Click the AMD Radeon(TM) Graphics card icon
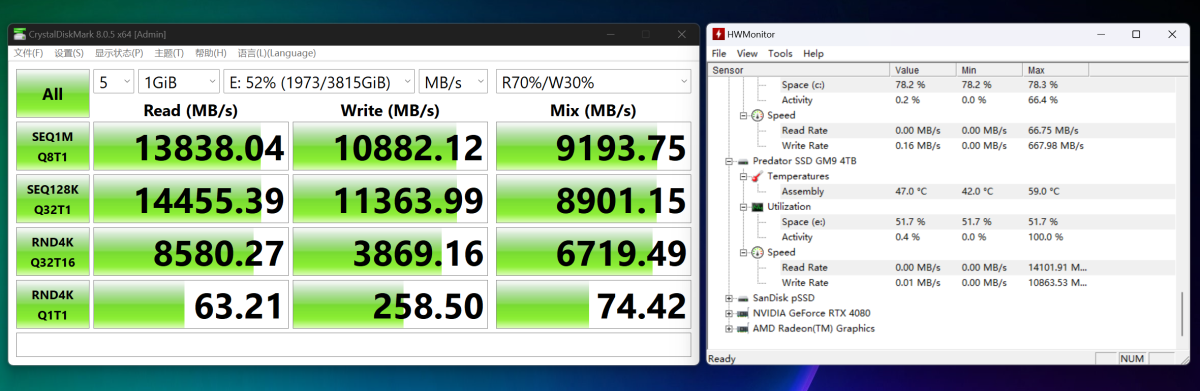The image size is (1200, 391). (x=743, y=328)
